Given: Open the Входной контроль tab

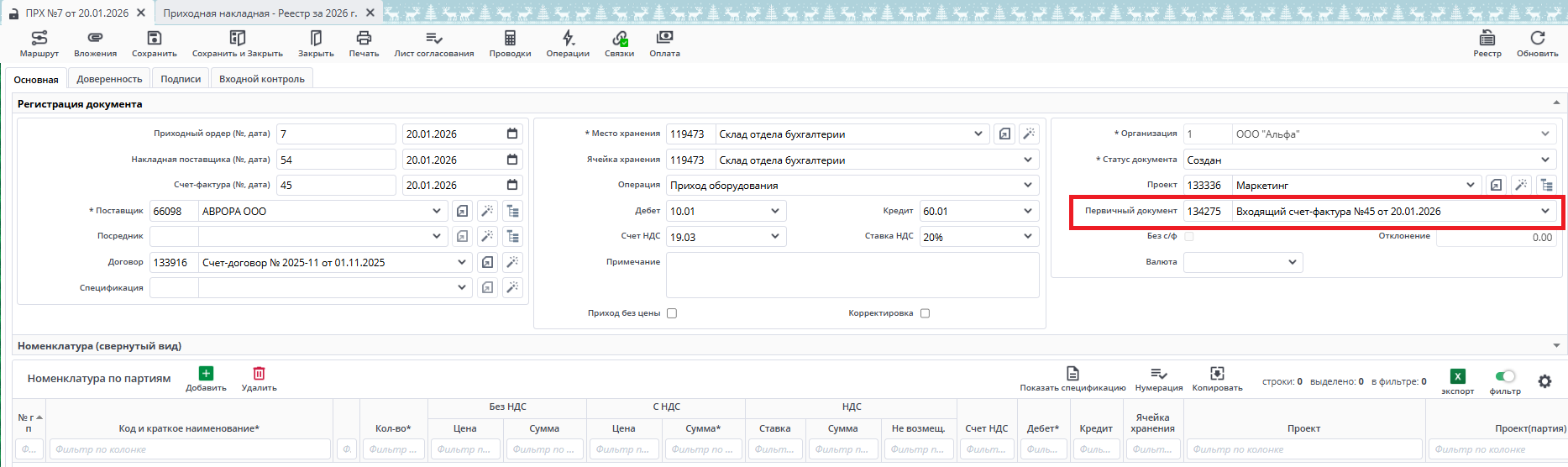Looking at the screenshot, I should [261, 79].
